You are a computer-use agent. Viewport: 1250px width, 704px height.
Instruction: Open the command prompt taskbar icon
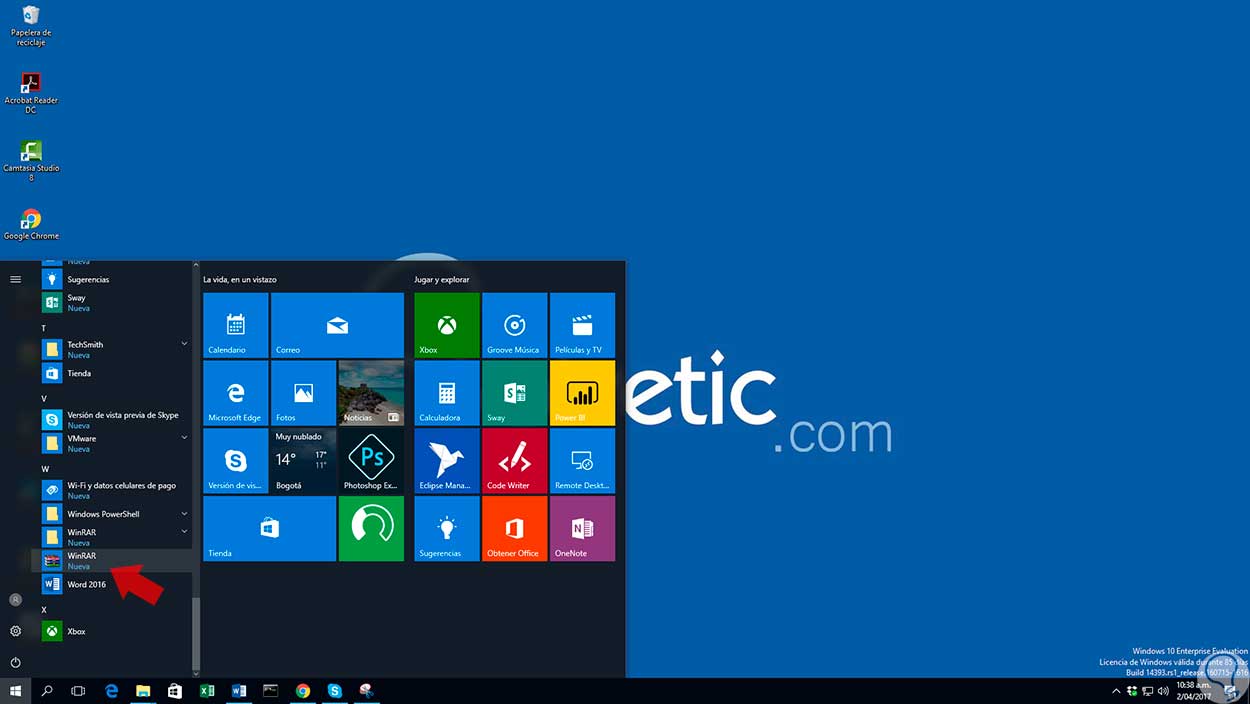(270, 691)
